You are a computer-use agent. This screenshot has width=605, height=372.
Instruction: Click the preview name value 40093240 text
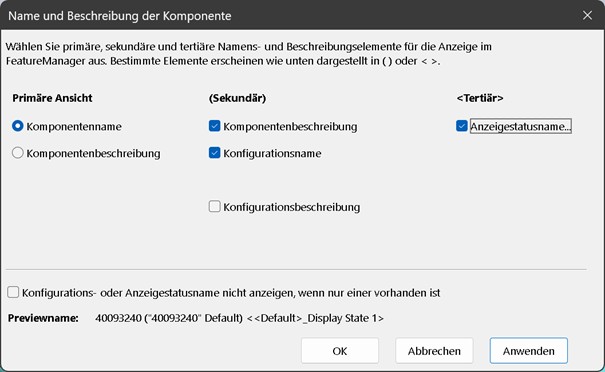239,318
